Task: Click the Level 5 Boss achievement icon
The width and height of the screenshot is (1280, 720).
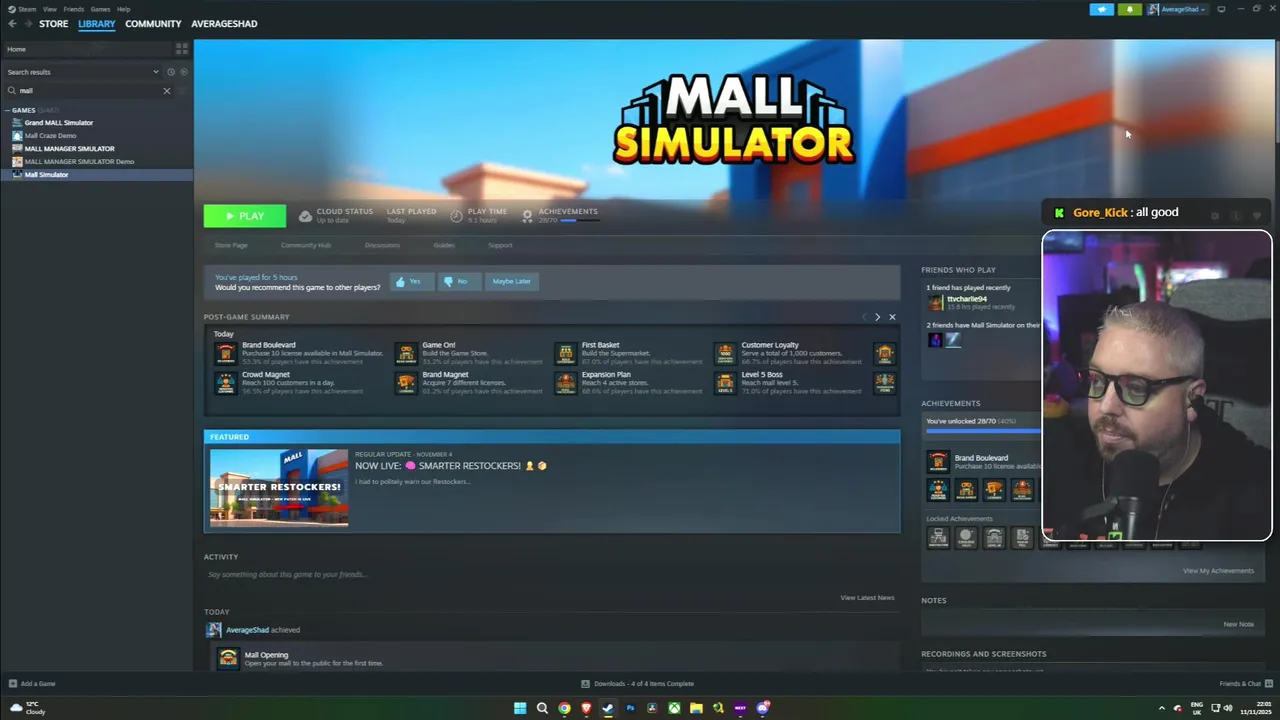Action: point(725,383)
